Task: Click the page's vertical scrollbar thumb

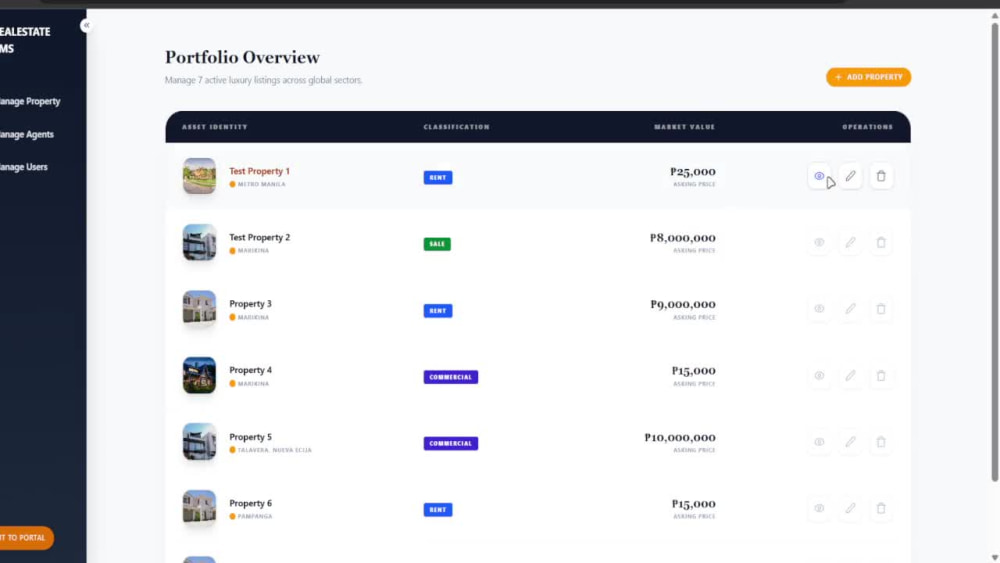Action: [x=994, y=252]
